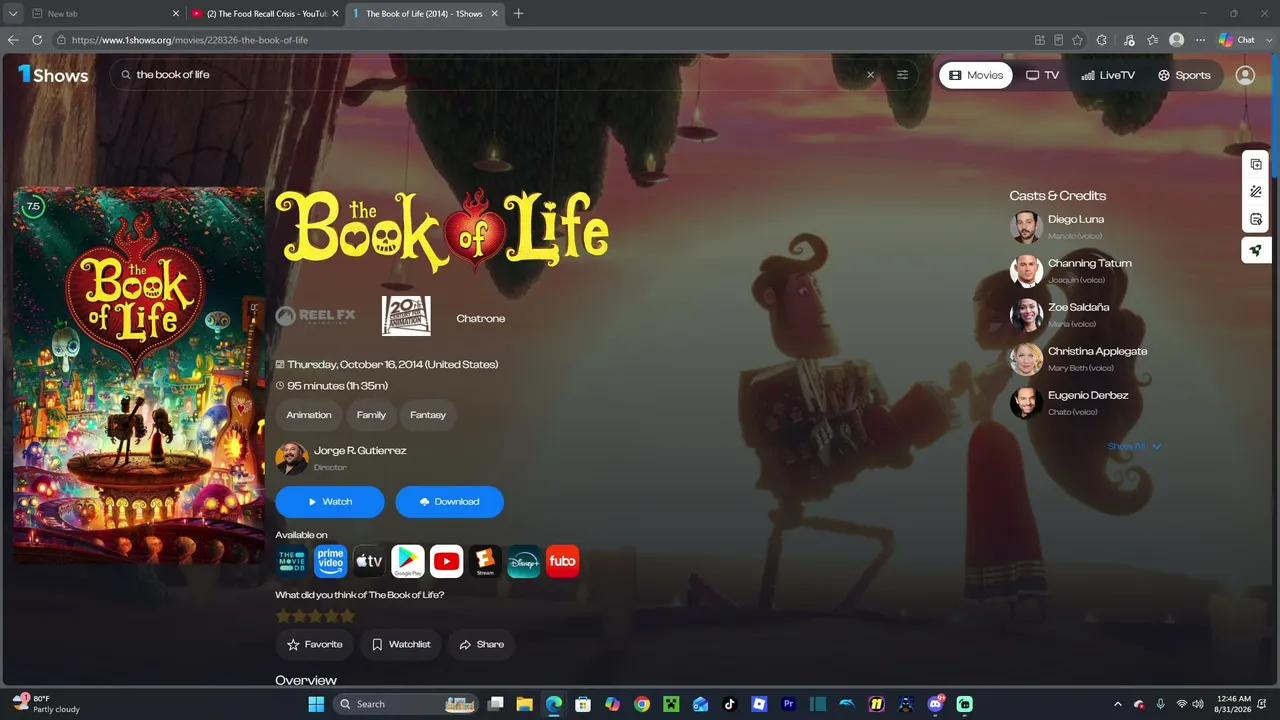Open Copilot Chat in the browser
The height and width of the screenshot is (720, 1280).
click(x=1237, y=40)
